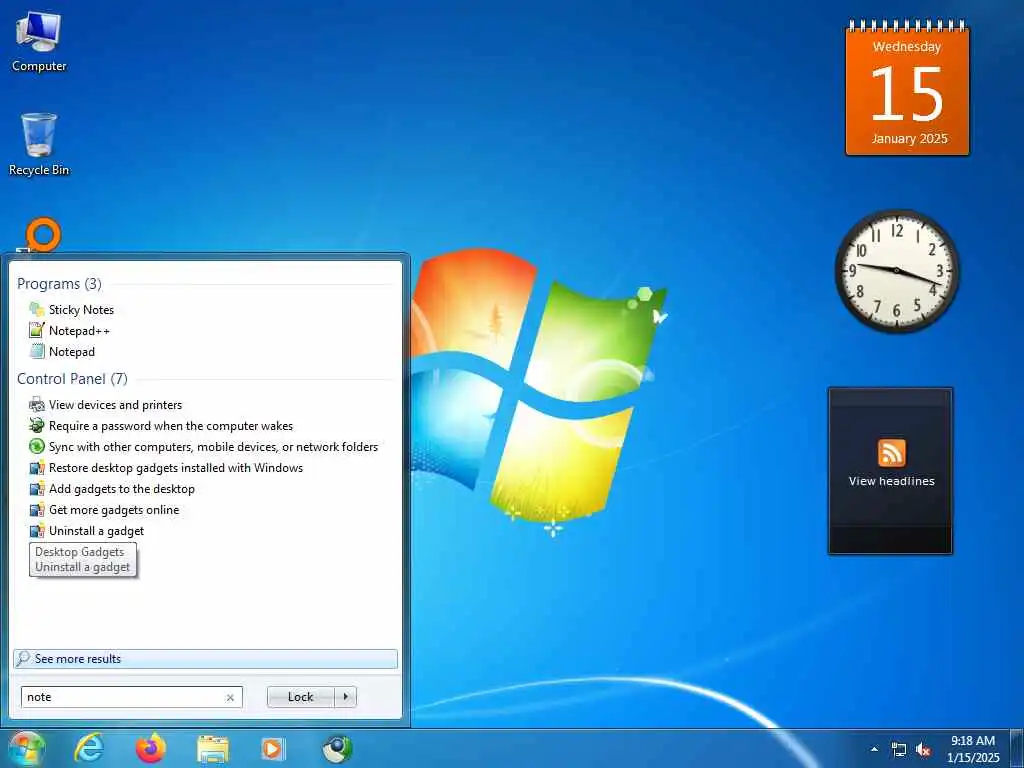This screenshot has width=1024, height=768.
Task: Click the Control Panel (7) group header
Action: (x=72, y=379)
